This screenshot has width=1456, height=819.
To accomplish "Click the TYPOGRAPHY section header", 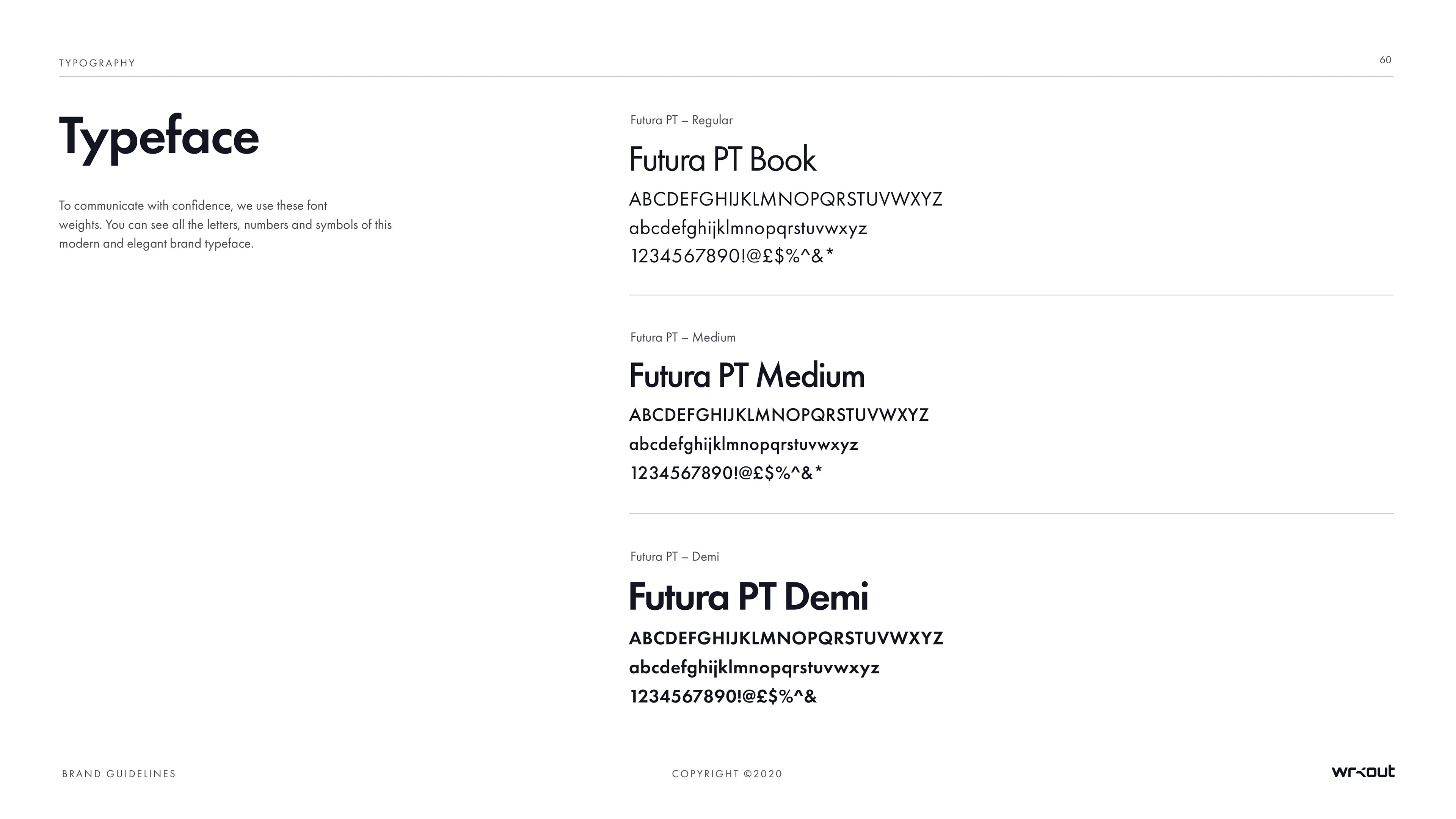I will tap(97, 63).
